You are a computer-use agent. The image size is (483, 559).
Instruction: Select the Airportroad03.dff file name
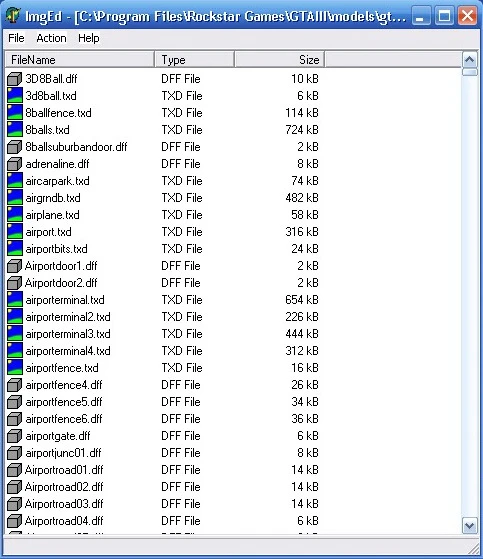(64, 504)
